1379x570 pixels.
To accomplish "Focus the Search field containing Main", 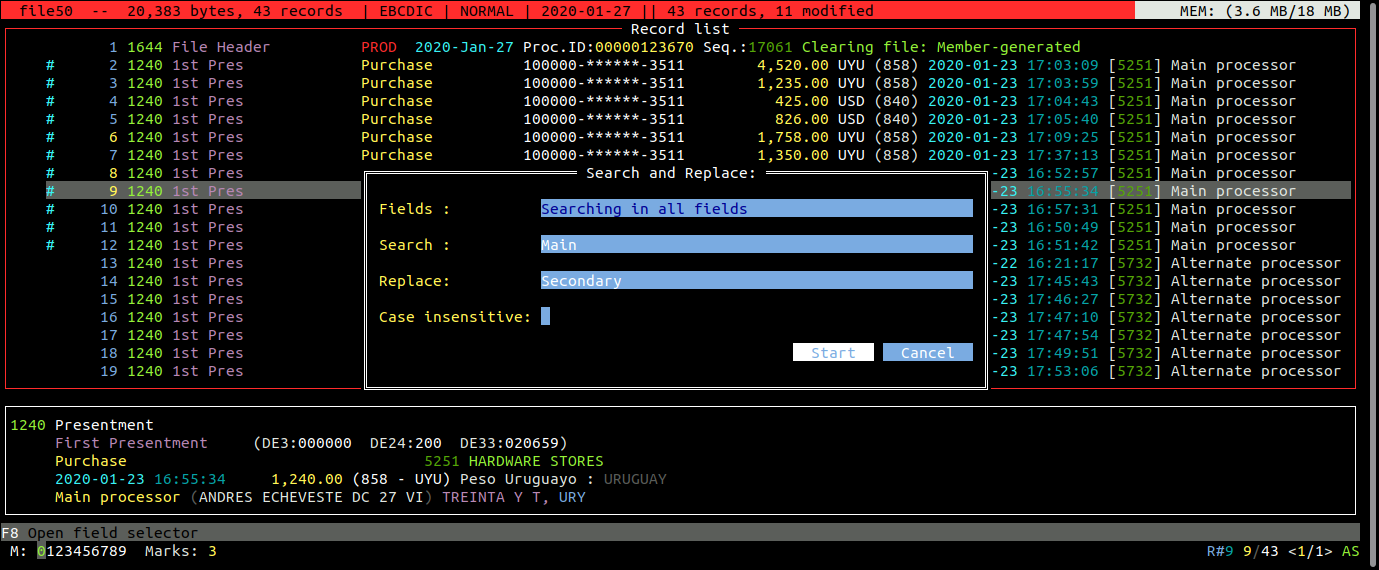I will (756, 245).
